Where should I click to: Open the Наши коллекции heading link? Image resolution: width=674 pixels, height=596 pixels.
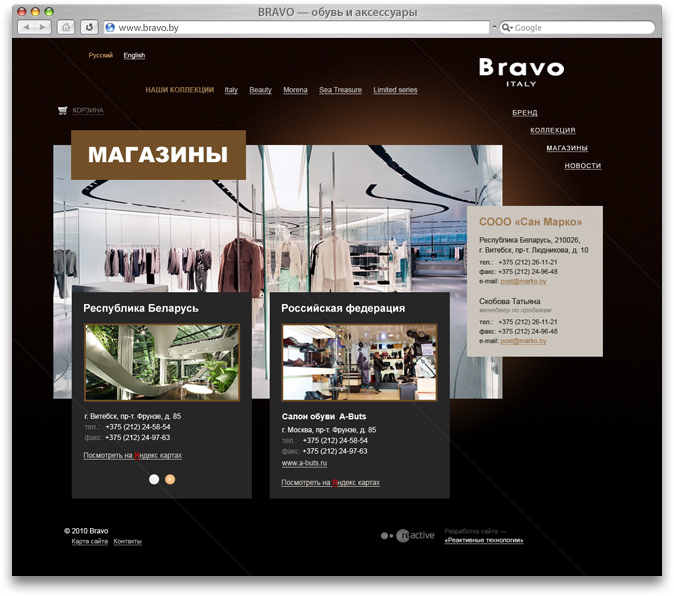180,90
